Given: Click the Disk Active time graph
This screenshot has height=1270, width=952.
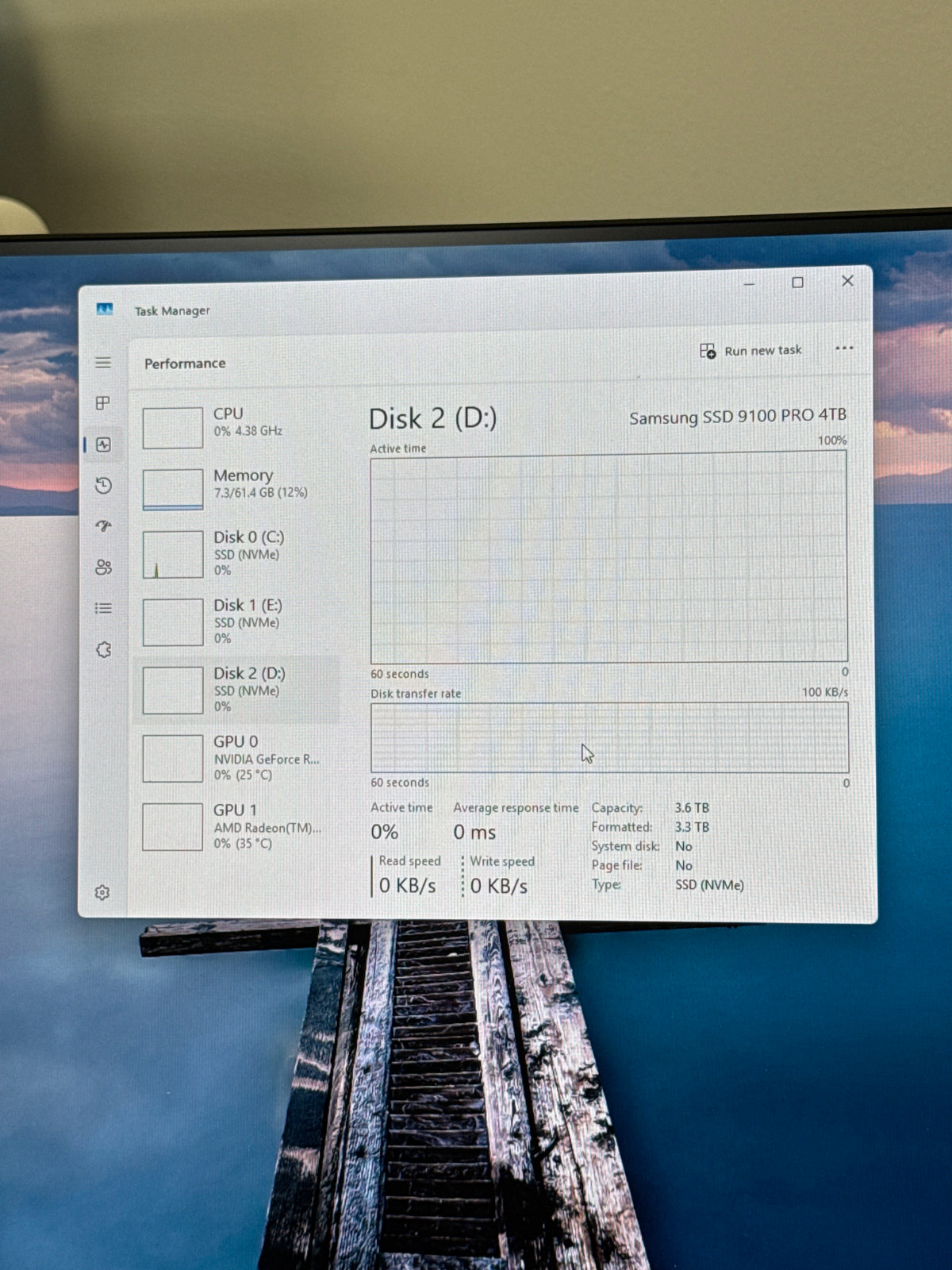Looking at the screenshot, I should pos(608,556).
